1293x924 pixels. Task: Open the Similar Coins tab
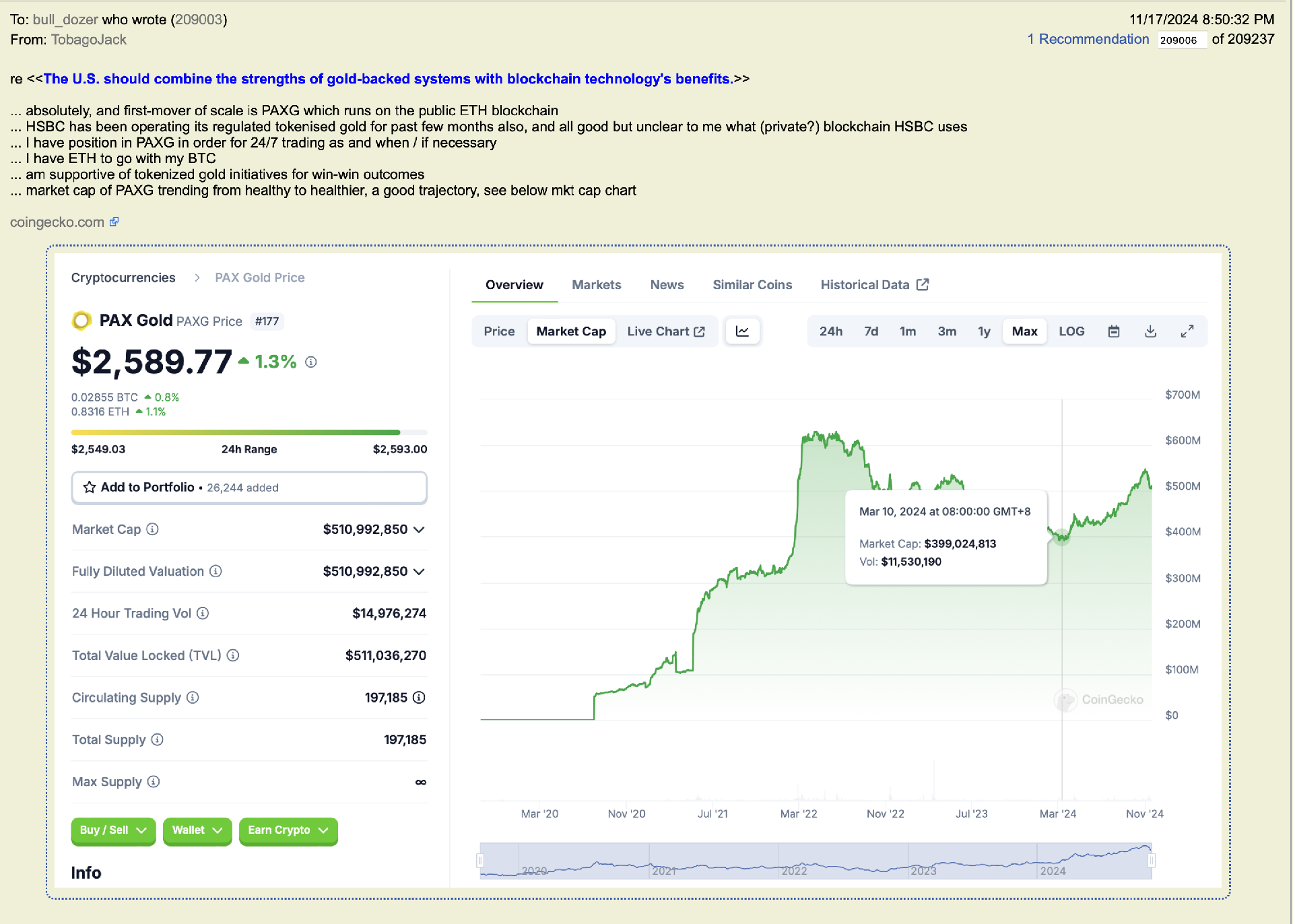pyautogui.click(x=752, y=285)
